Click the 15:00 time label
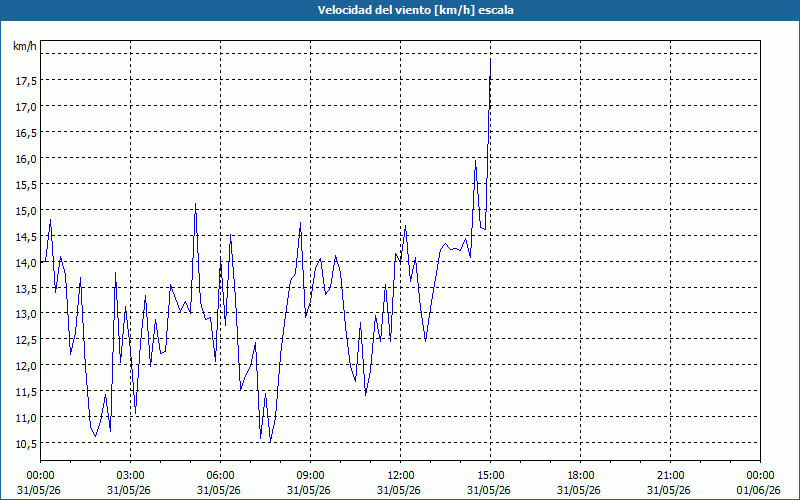Viewport: 800px width, 500px height. point(489,476)
